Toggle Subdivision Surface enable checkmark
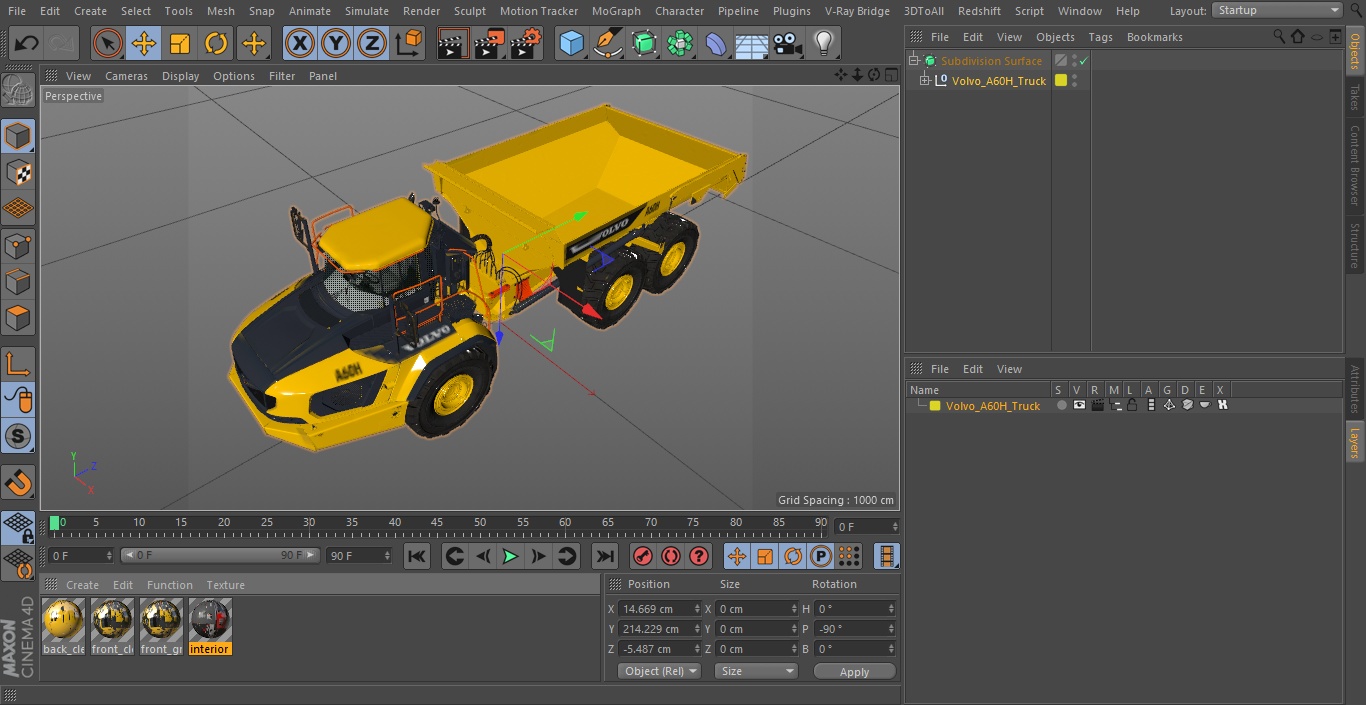1366x705 pixels. pos(1084,61)
